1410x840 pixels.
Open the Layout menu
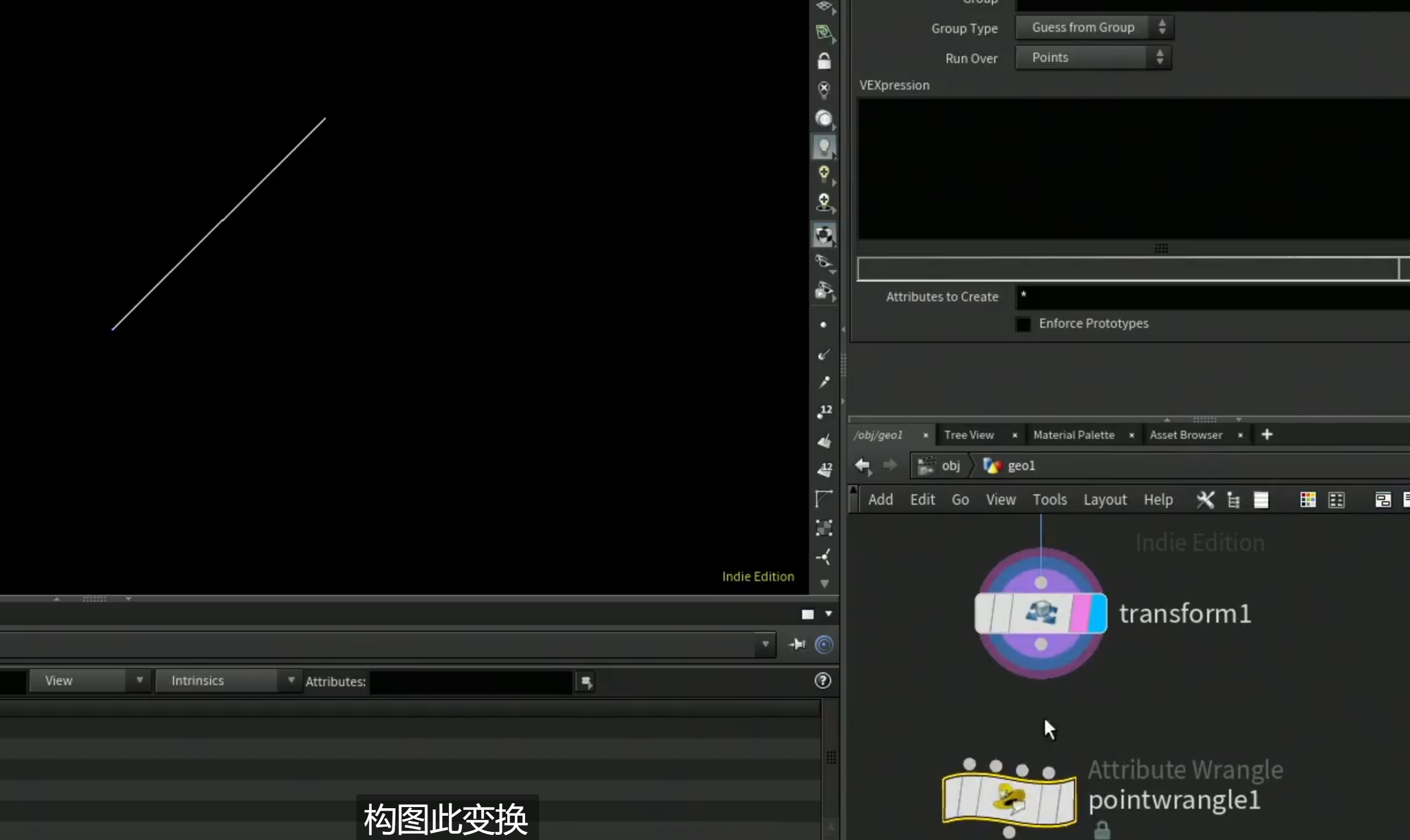click(1105, 499)
